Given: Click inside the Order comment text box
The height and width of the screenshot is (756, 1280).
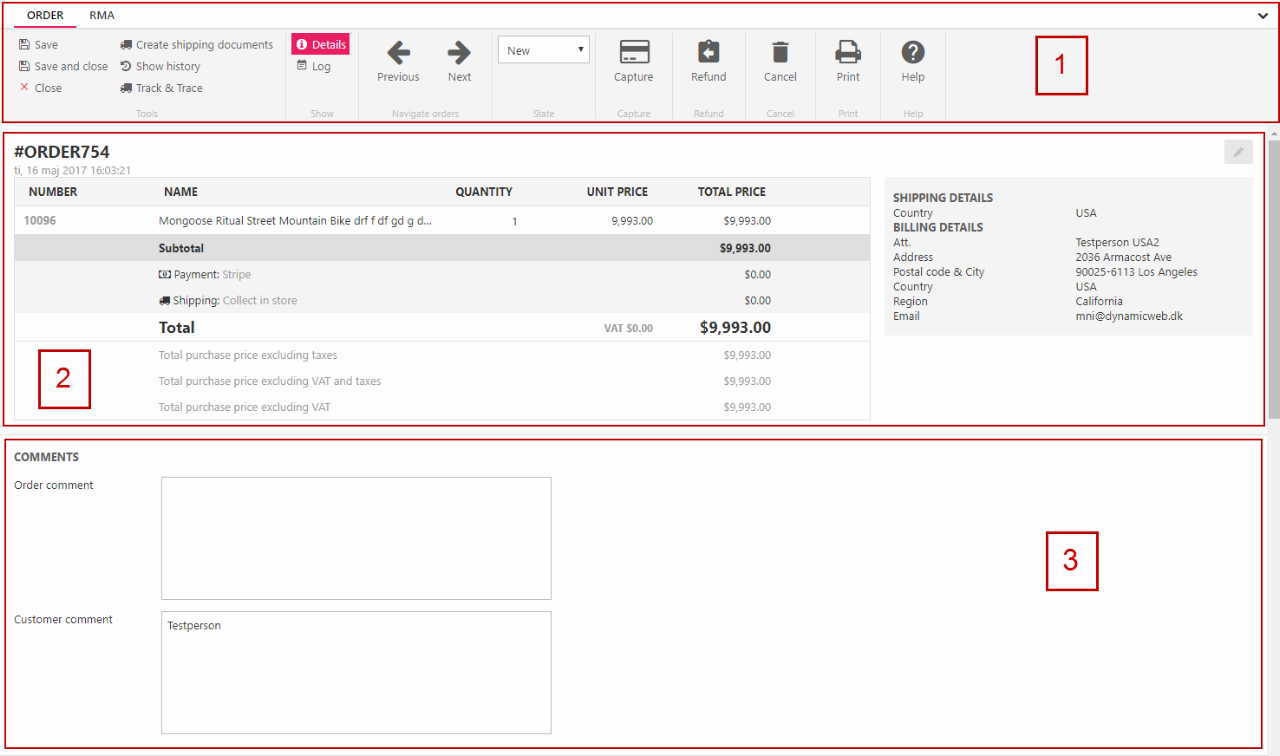Looking at the screenshot, I should [x=356, y=538].
